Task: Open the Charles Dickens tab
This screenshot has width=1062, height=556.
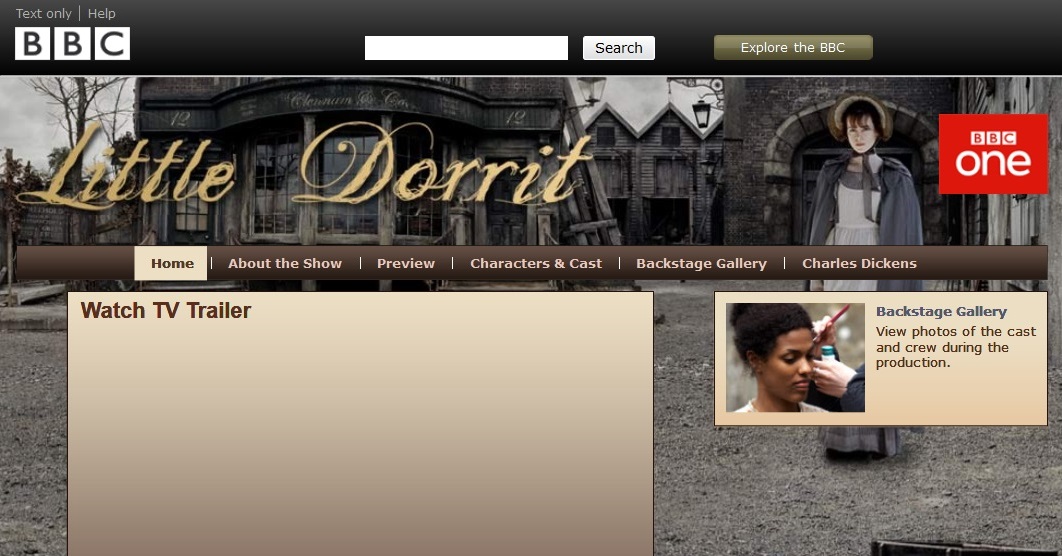Action: (859, 263)
